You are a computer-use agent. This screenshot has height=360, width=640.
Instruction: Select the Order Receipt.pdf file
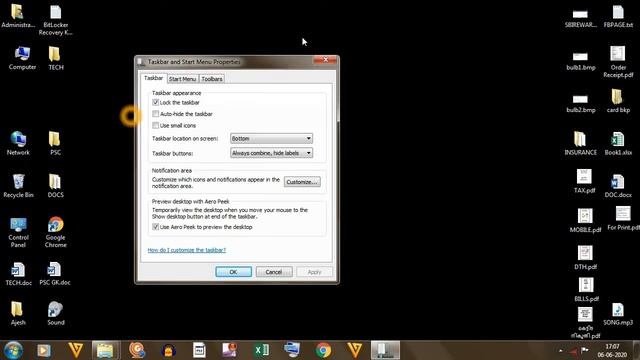coord(618,61)
